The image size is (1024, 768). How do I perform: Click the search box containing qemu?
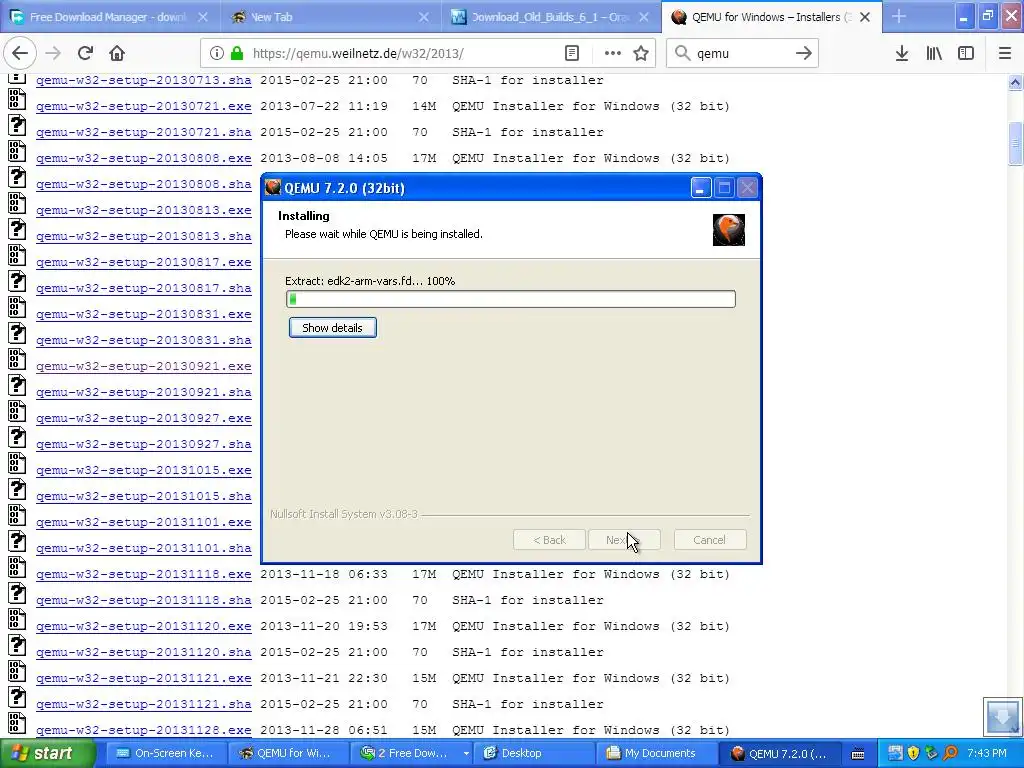[742, 54]
